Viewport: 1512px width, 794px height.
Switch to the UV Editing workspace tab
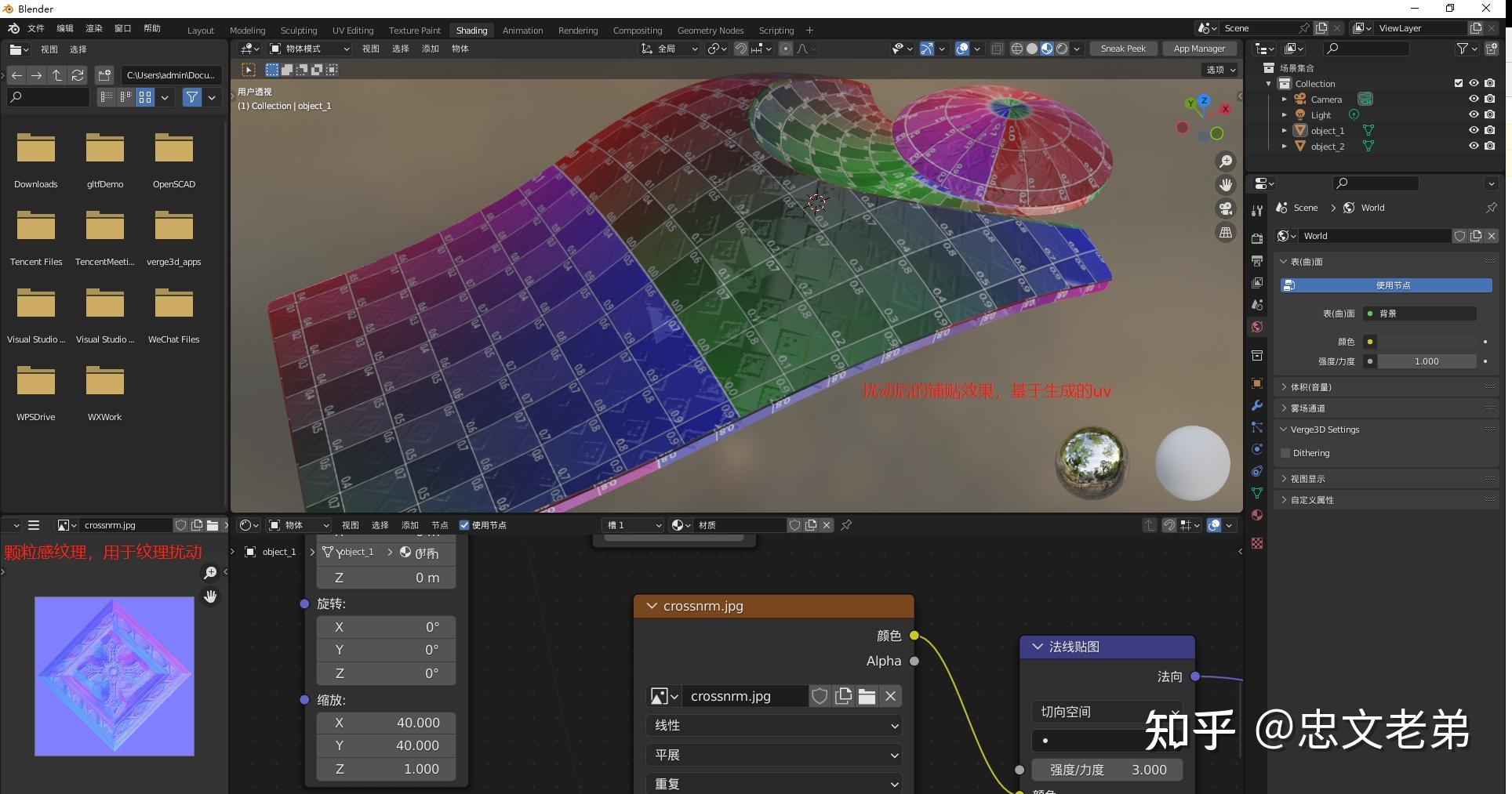[353, 31]
